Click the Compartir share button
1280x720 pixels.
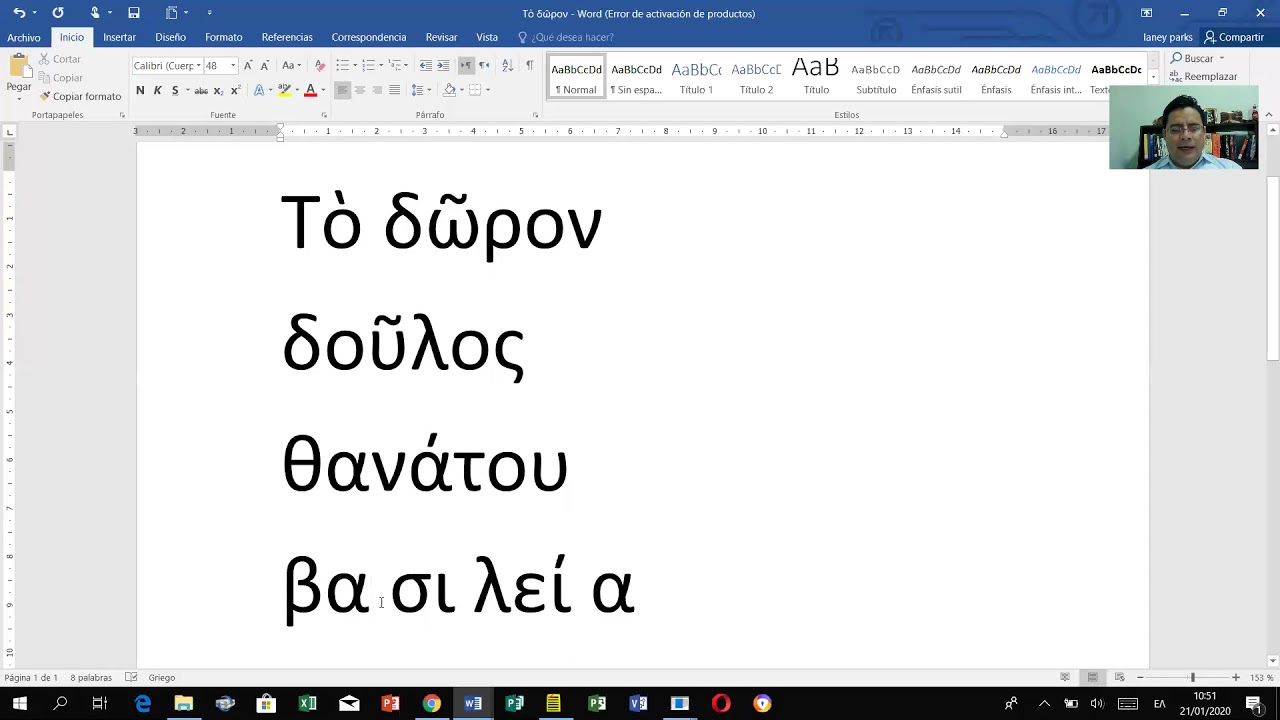[x=1235, y=37]
